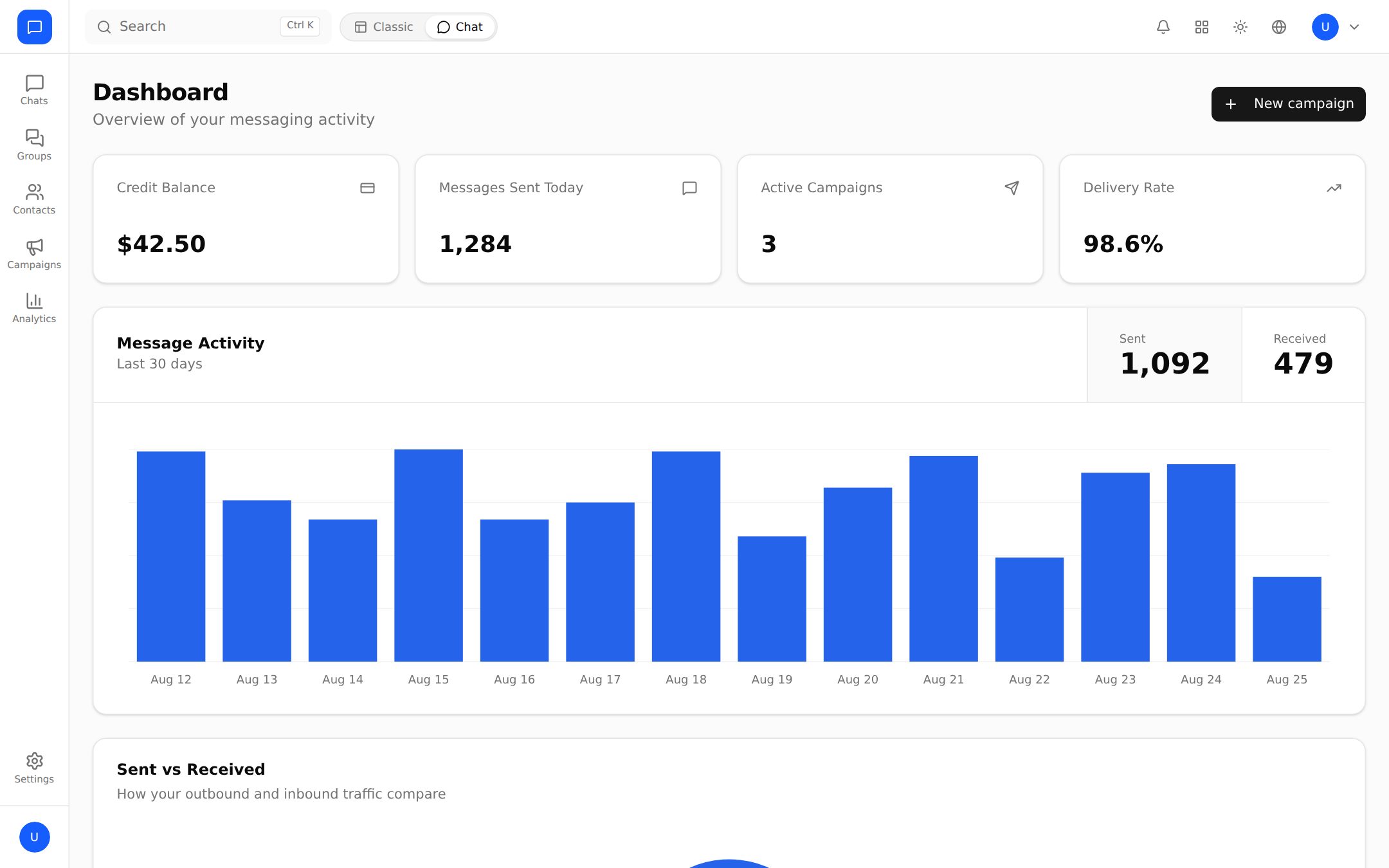Click the 98.6% delivery rate value
The width and height of the screenshot is (1389, 868).
pos(1123,244)
